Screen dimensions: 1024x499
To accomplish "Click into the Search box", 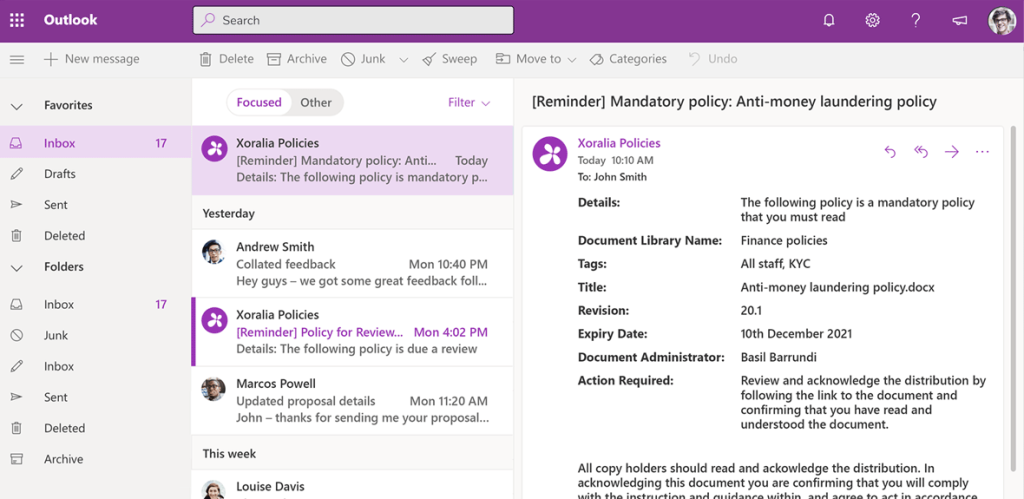I will 353,20.
